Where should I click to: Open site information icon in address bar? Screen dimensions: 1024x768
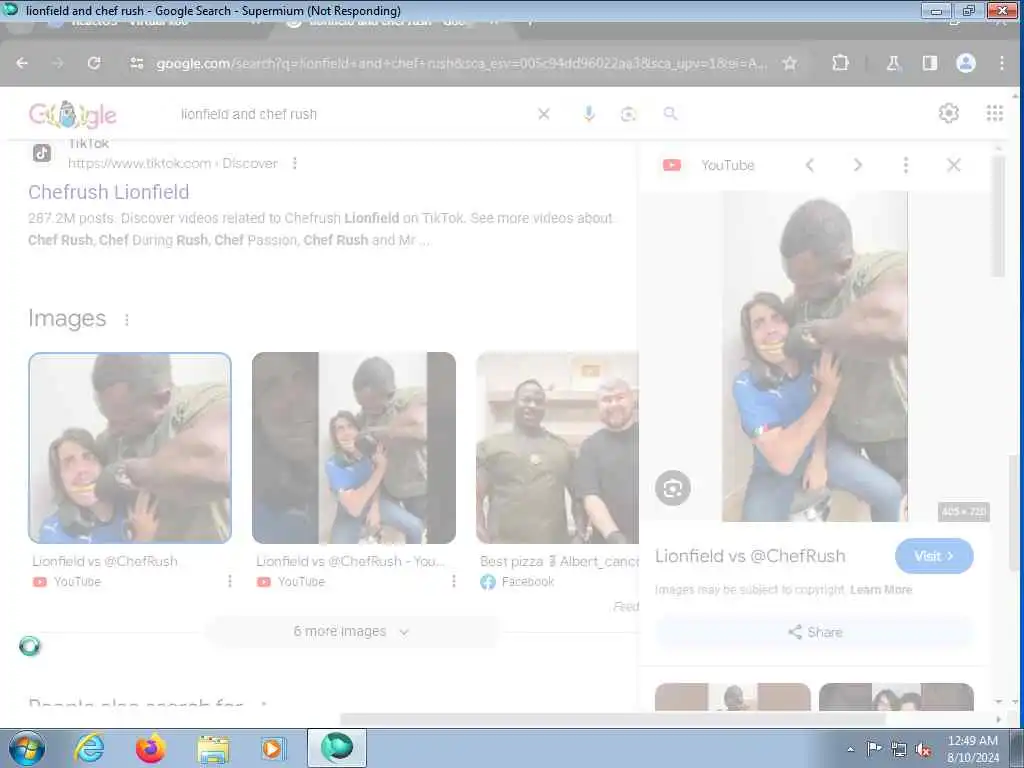coord(136,63)
